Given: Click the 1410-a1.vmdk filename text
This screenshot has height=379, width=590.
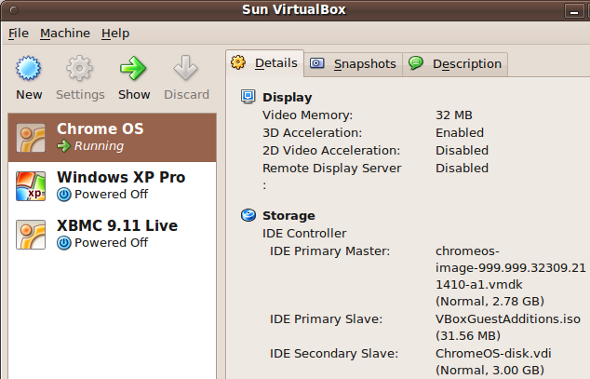Looking at the screenshot, I should (x=479, y=285).
